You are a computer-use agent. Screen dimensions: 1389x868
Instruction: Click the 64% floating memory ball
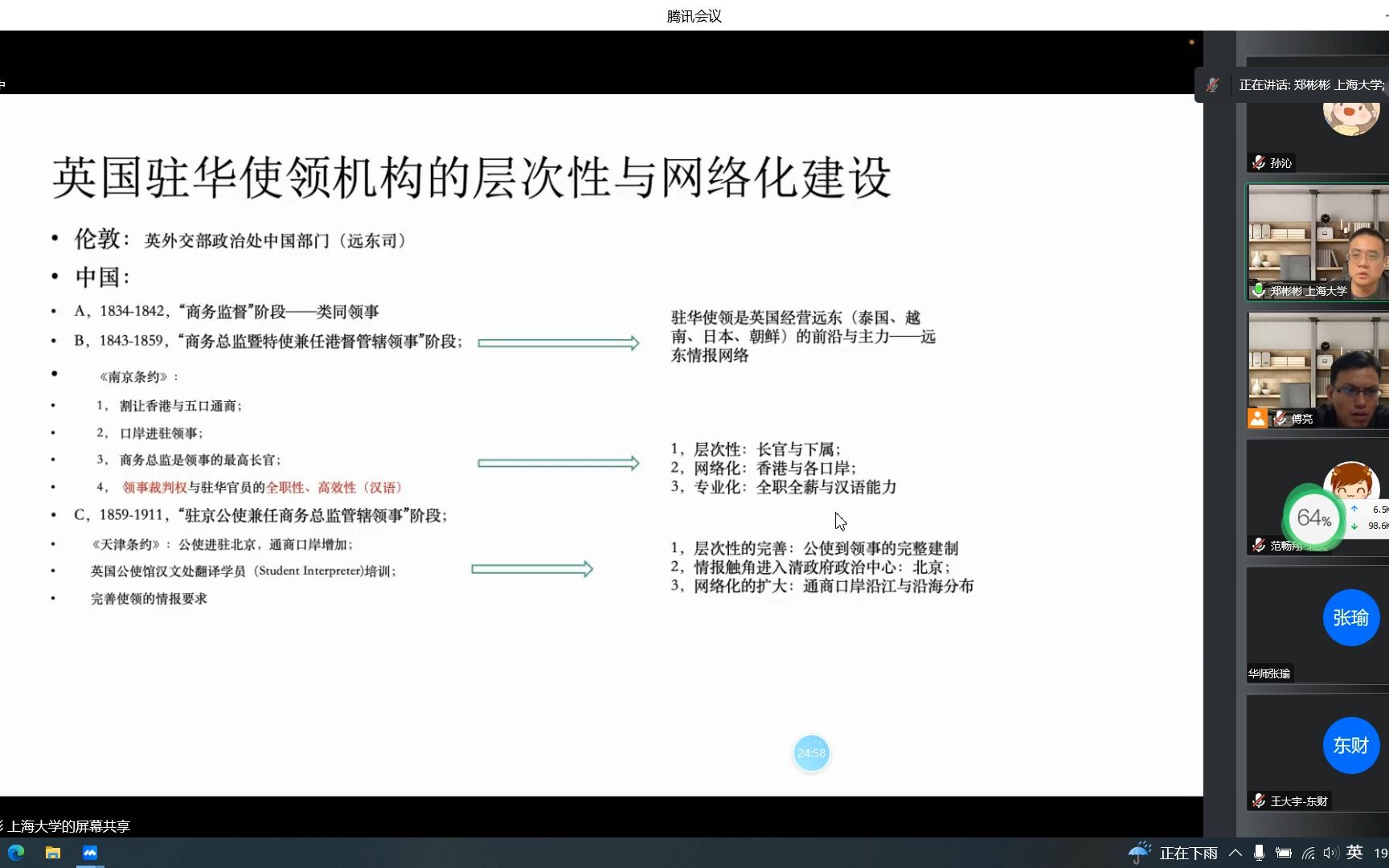point(1313,518)
